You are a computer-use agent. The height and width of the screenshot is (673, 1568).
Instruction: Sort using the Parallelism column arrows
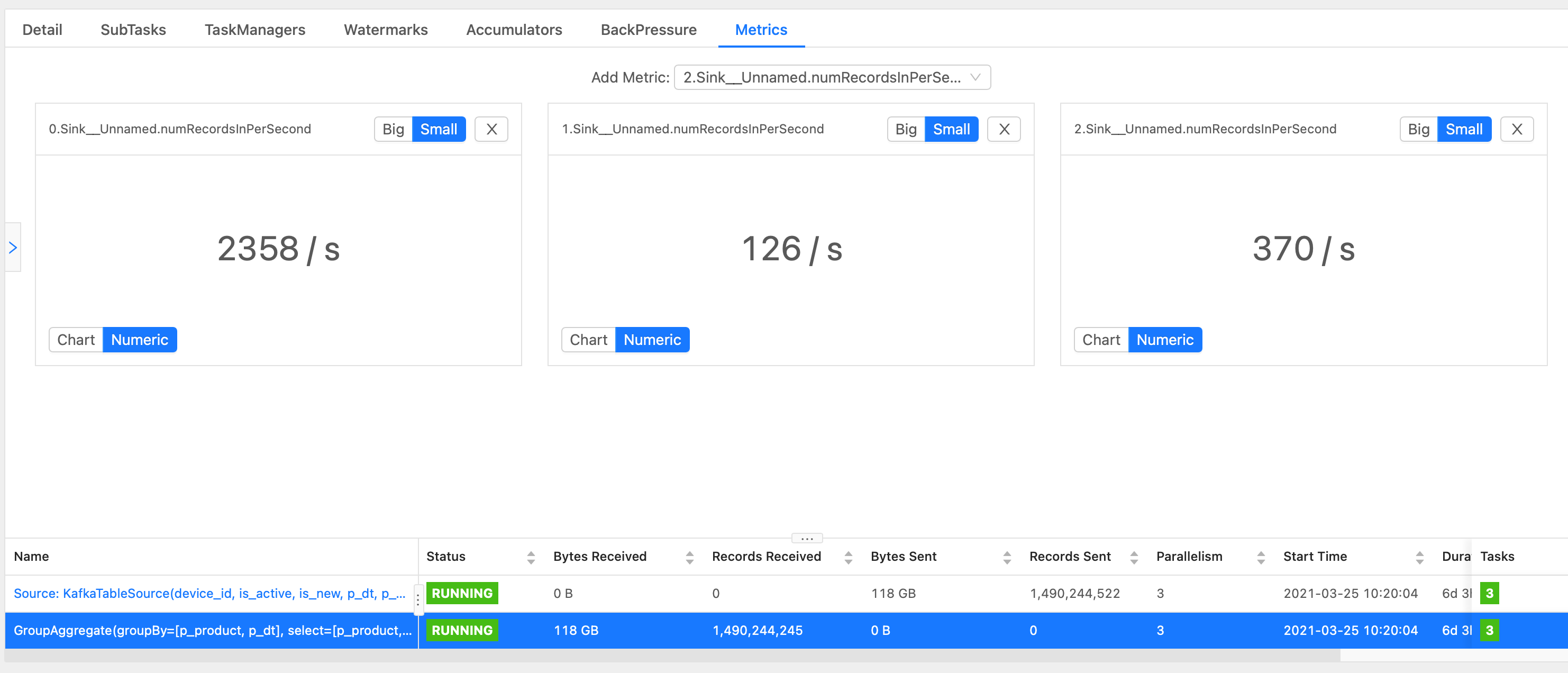point(1261,557)
